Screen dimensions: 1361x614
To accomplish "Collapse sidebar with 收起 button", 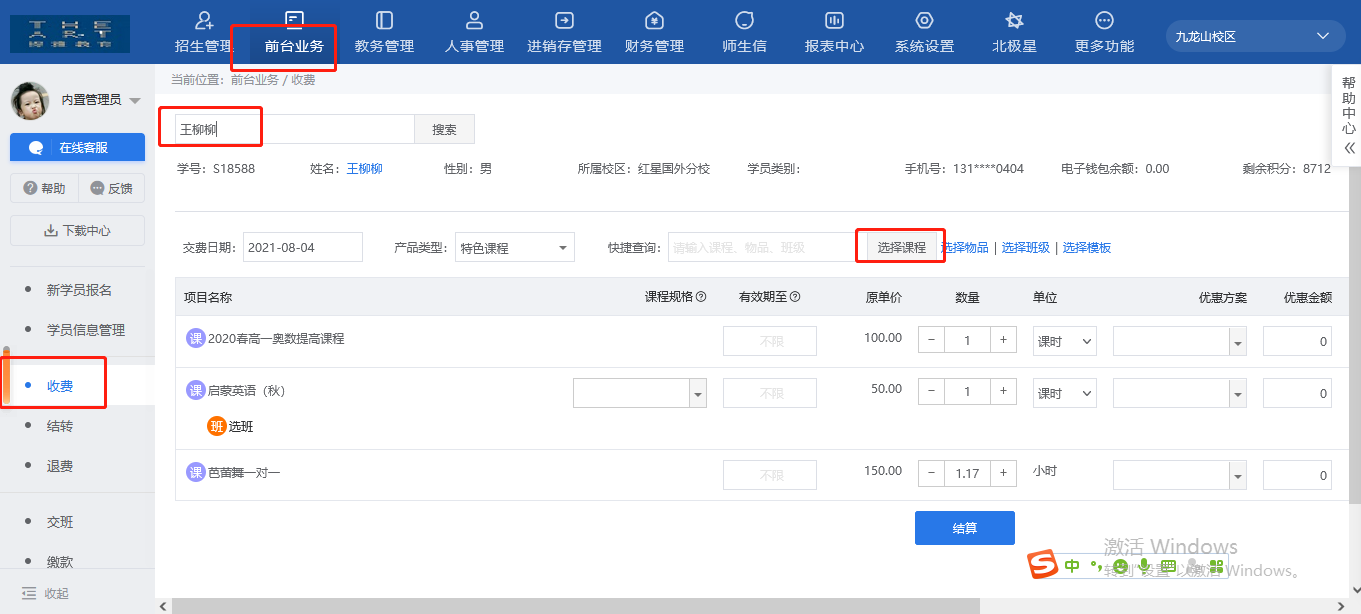I will tap(46, 593).
